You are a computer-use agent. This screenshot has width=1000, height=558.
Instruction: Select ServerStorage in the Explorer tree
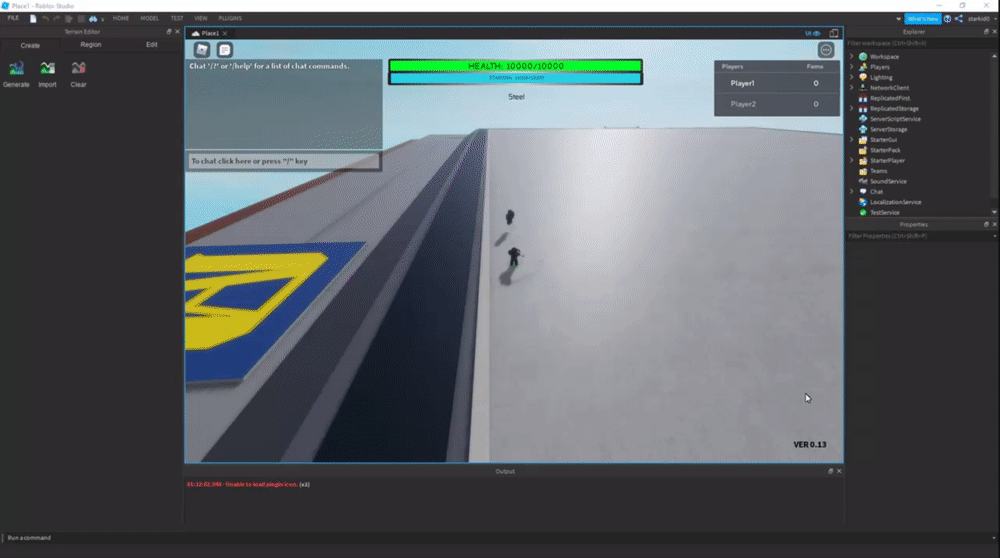coord(888,129)
